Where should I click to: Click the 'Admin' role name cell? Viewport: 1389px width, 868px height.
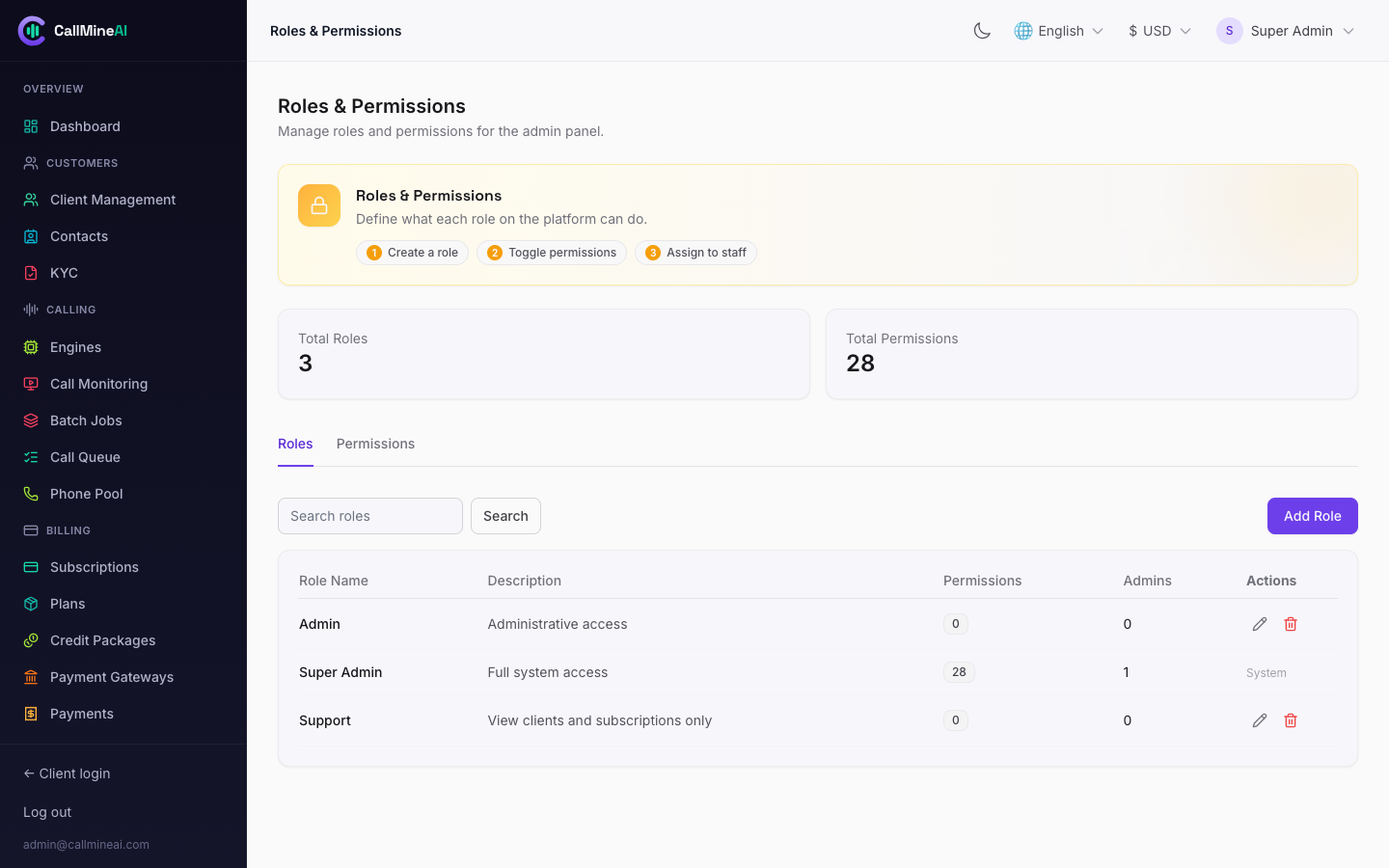click(x=319, y=624)
